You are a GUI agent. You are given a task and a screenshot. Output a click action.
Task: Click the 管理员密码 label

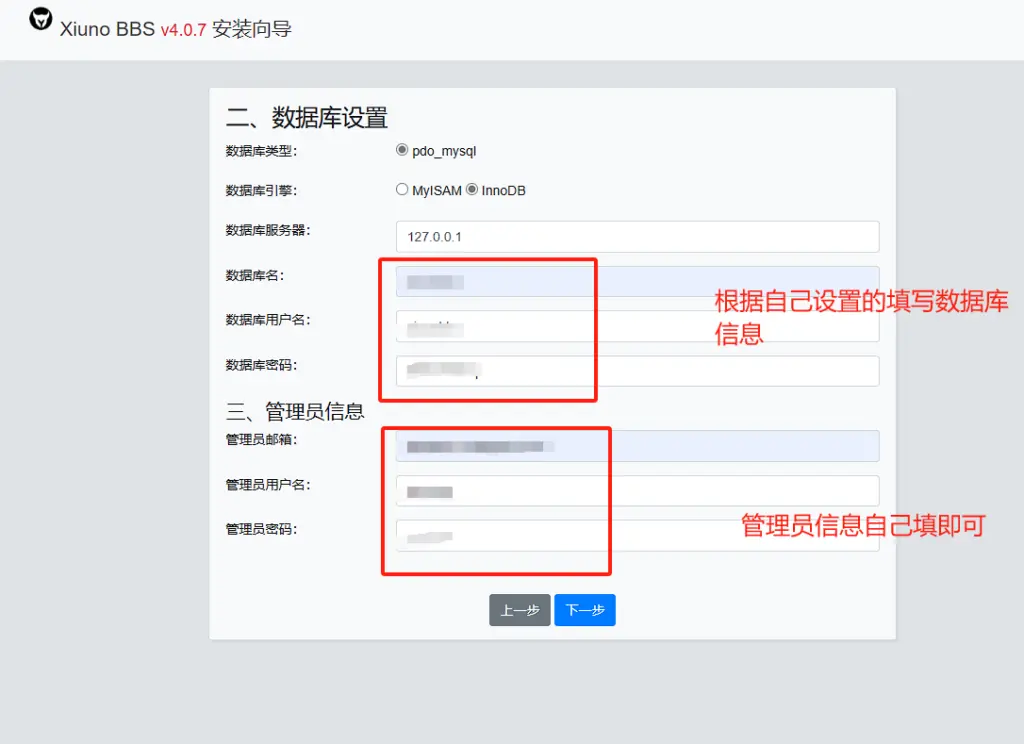pos(261,529)
